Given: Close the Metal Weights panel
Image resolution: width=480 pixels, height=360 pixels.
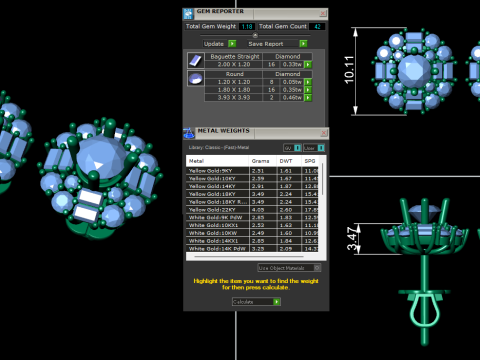Looking at the screenshot, I should (324, 133).
